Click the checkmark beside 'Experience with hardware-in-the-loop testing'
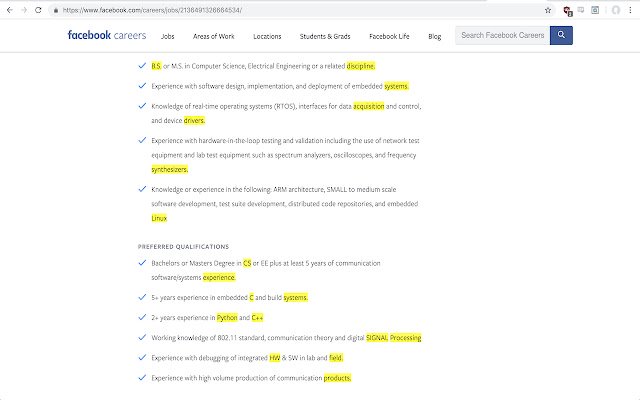The height and width of the screenshot is (400, 640). (x=142, y=140)
